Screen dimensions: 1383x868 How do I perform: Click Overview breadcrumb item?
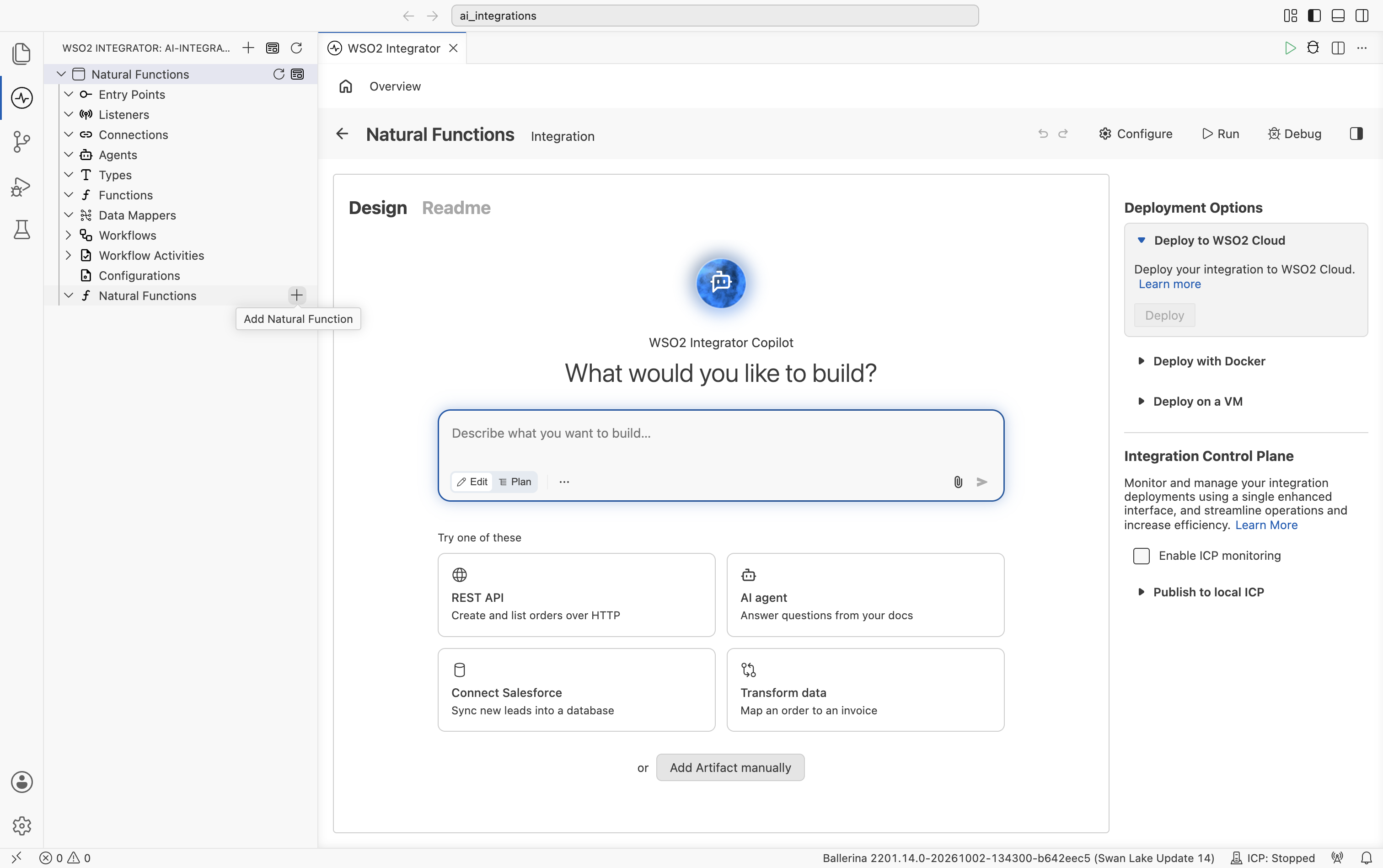click(395, 86)
